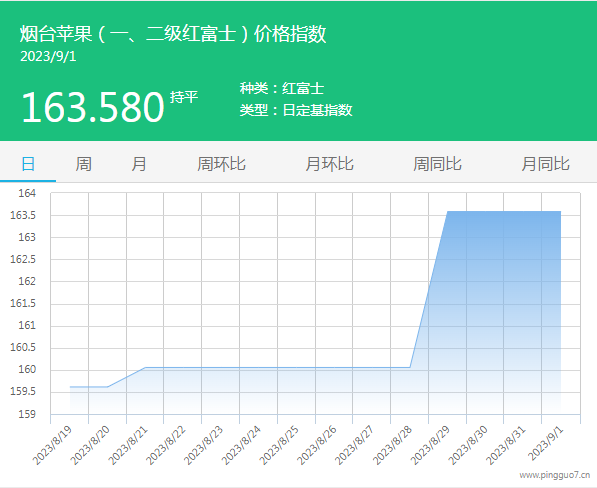Click the 159.5 y-axis label
Image resolution: width=597 pixels, height=488 pixels.
(x=23, y=392)
